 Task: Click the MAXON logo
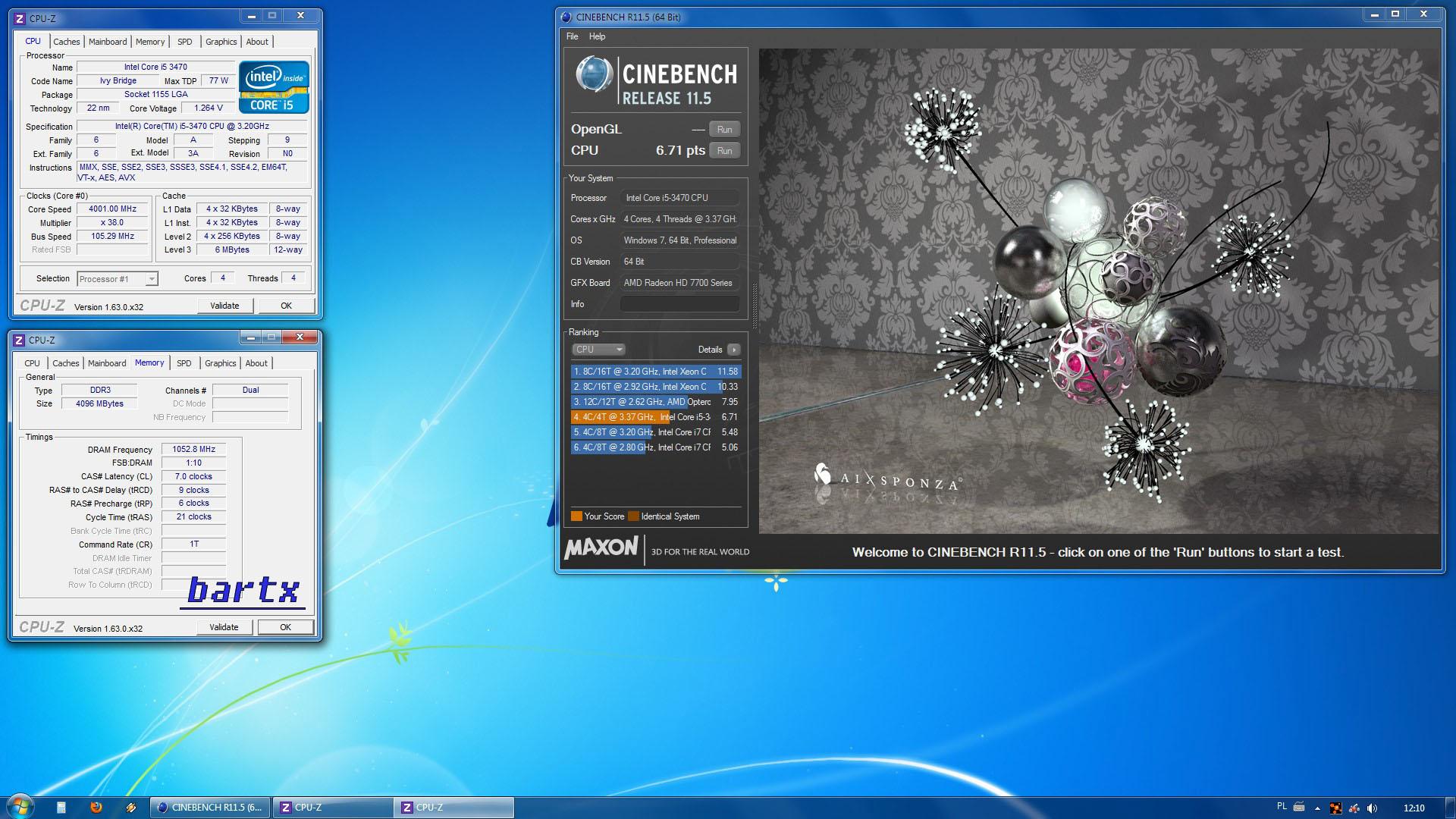tap(601, 548)
